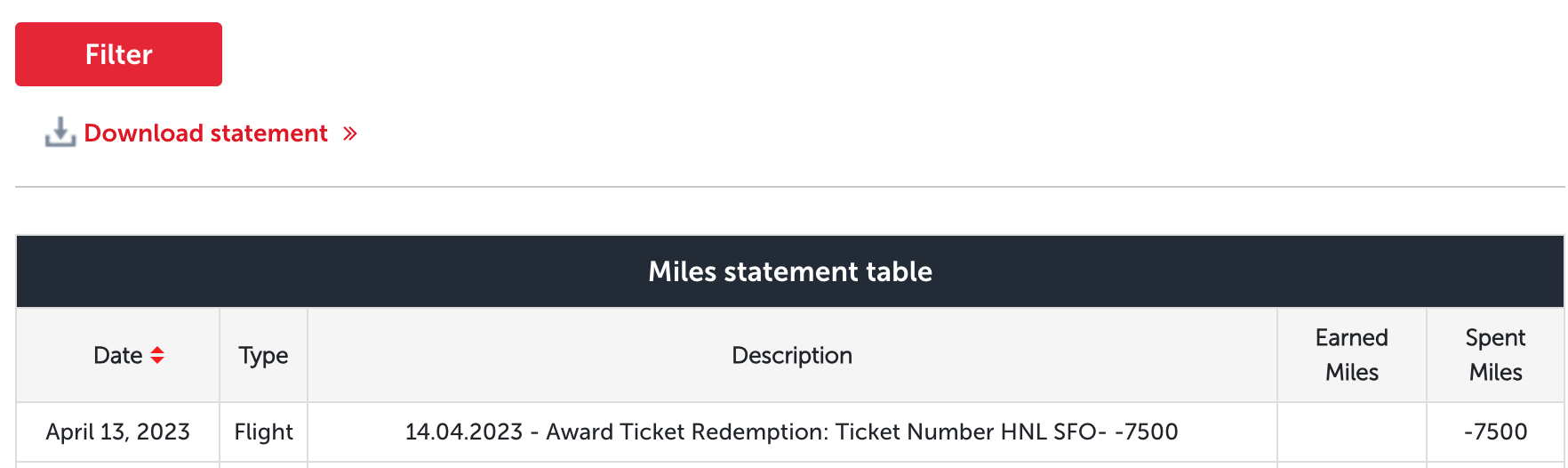Click the double chevron after Download statement
The image size is (1568, 468).
click(350, 133)
